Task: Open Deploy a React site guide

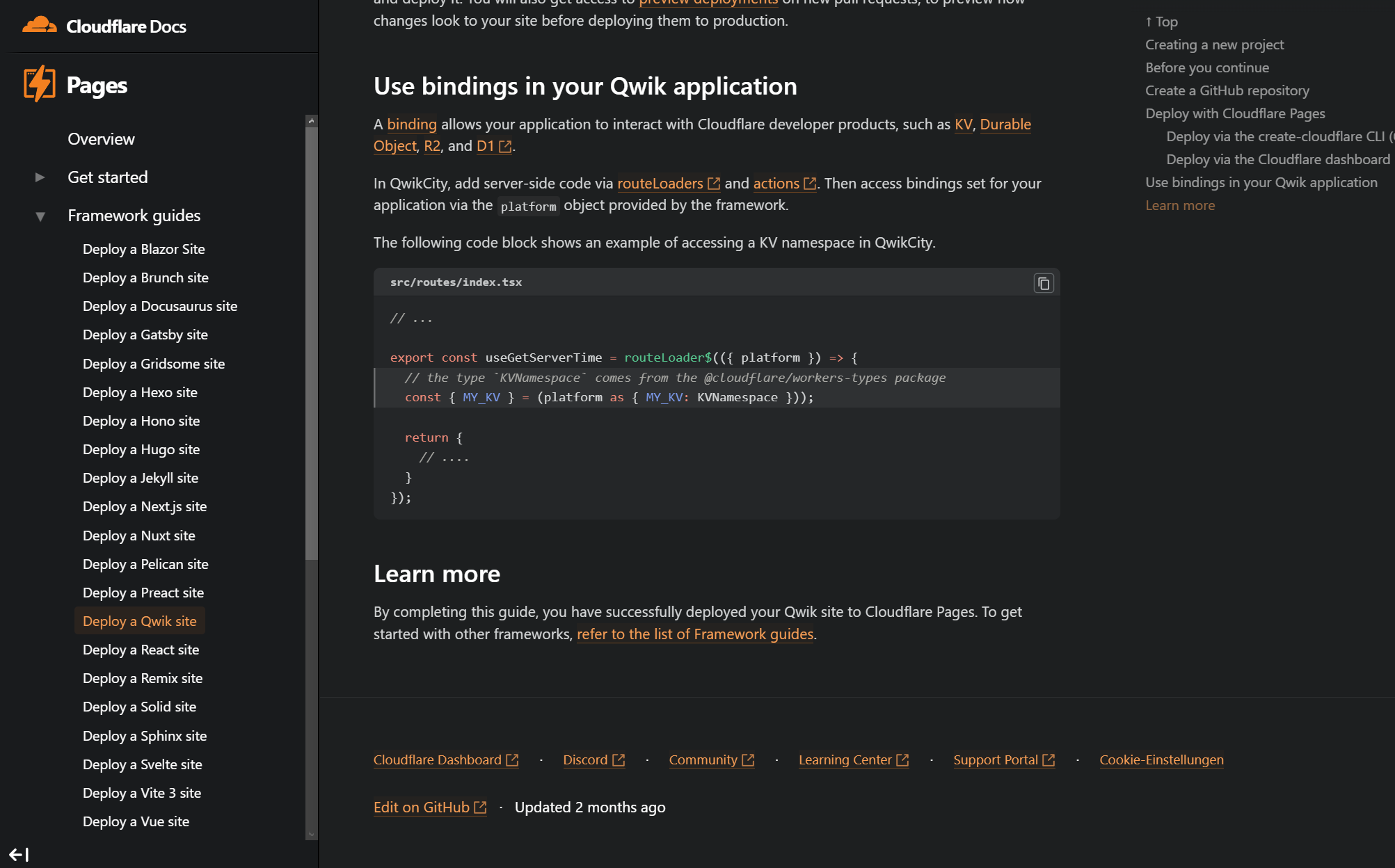Action: point(141,650)
